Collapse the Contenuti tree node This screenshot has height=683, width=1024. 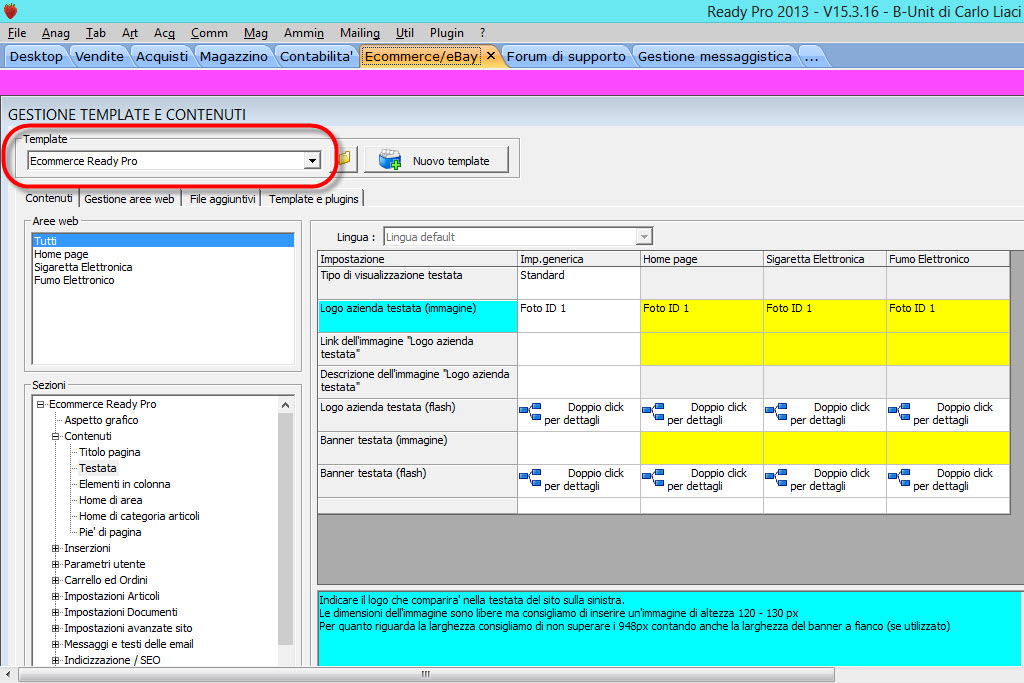56,437
